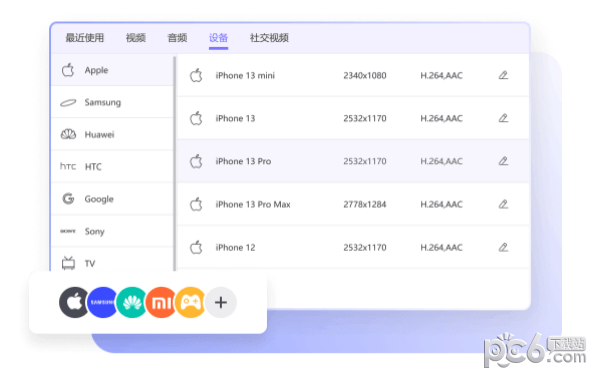Choose Huawei from the device sidebar
599x380 pixels.
112,134
